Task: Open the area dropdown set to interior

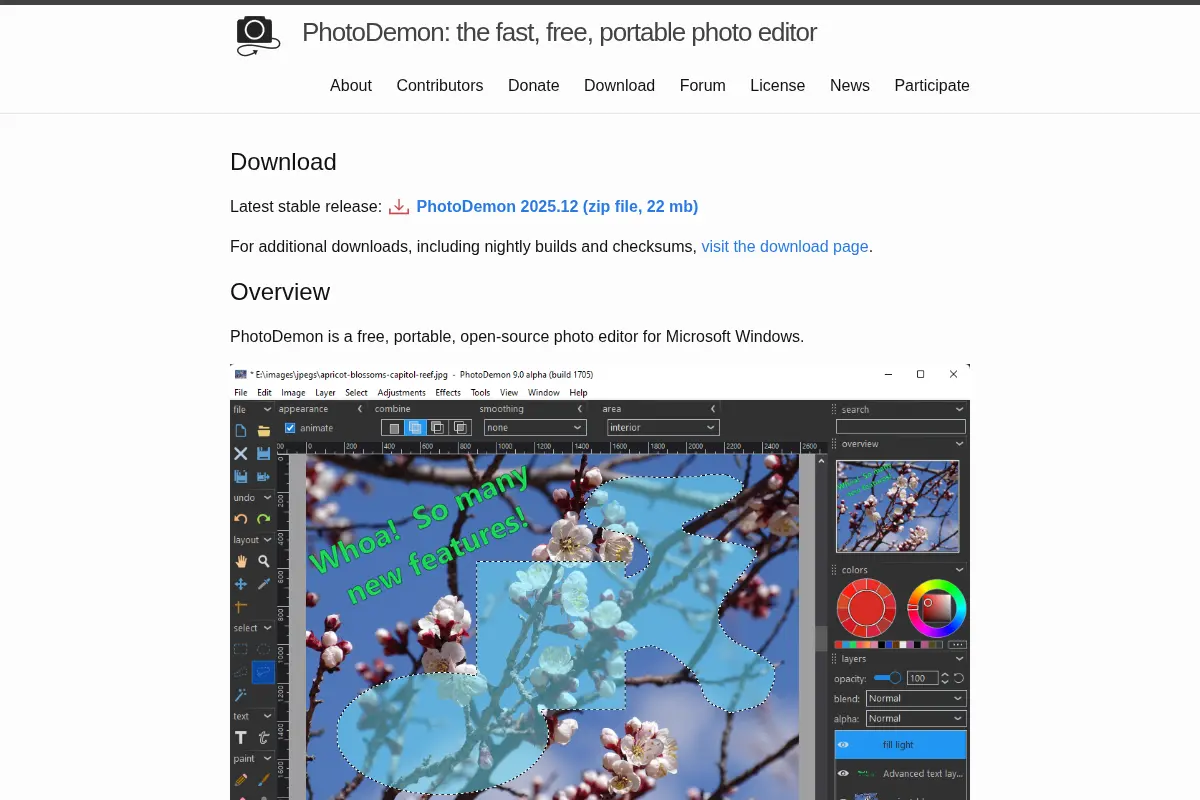Action: (663, 427)
